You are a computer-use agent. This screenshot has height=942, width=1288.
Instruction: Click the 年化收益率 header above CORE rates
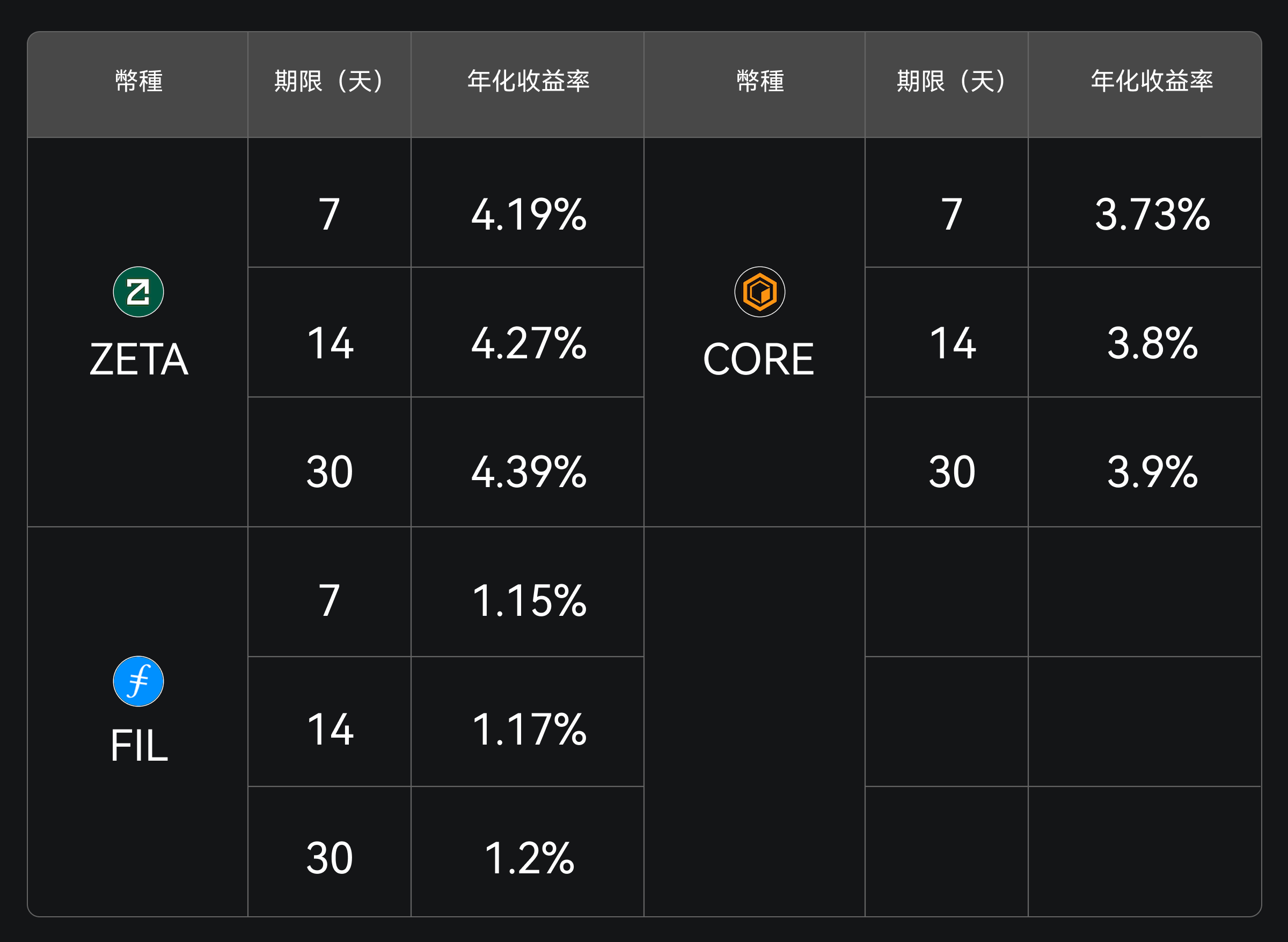(1152, 81)
